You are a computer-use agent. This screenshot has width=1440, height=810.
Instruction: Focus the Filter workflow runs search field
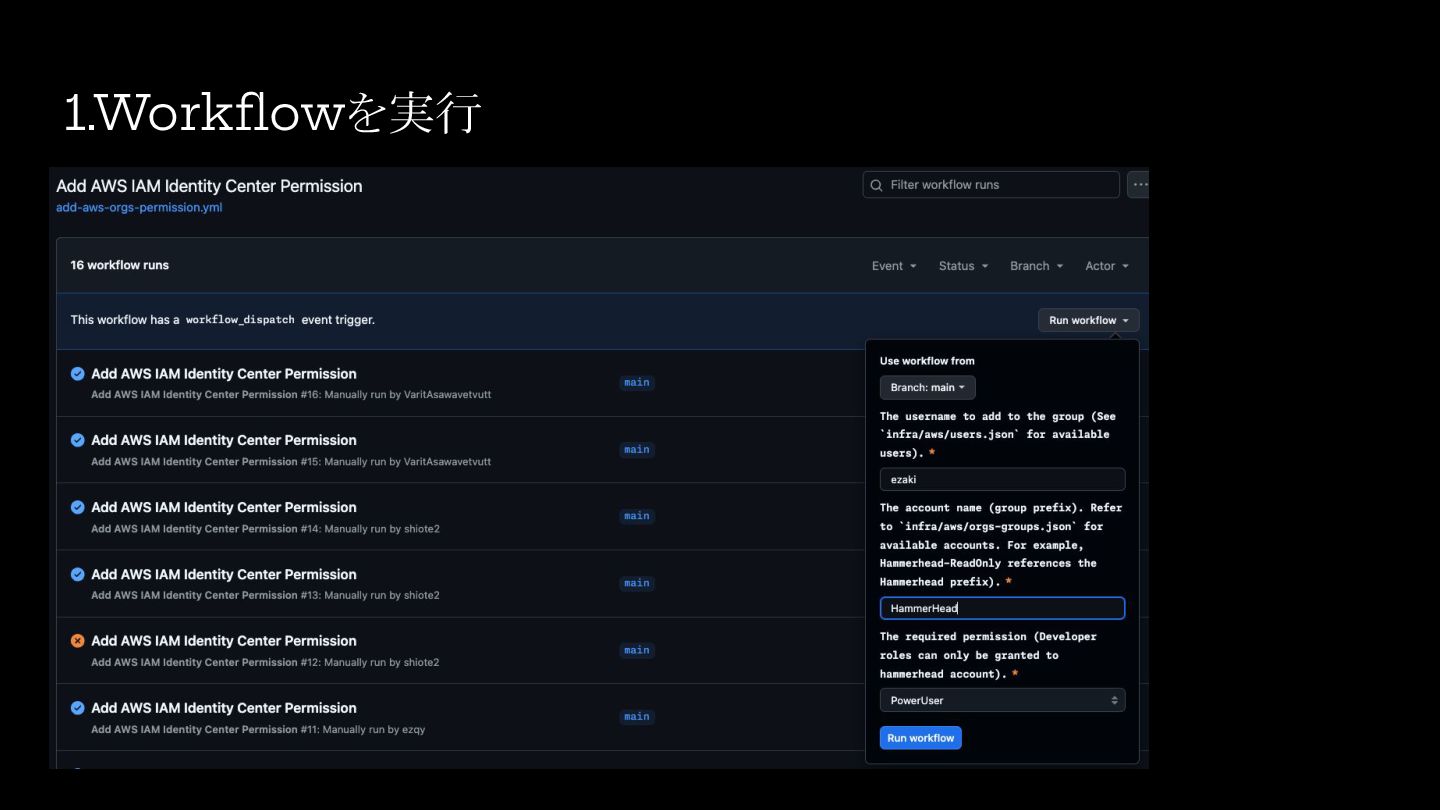(x=991, y=185)
